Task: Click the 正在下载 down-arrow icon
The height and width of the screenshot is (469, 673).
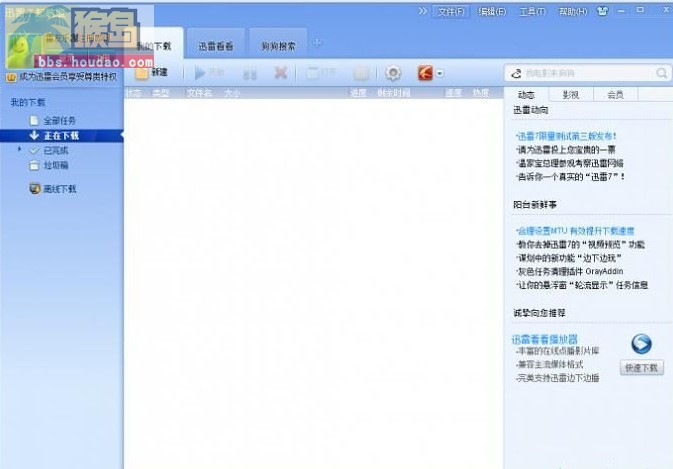Action: point(34,135)
